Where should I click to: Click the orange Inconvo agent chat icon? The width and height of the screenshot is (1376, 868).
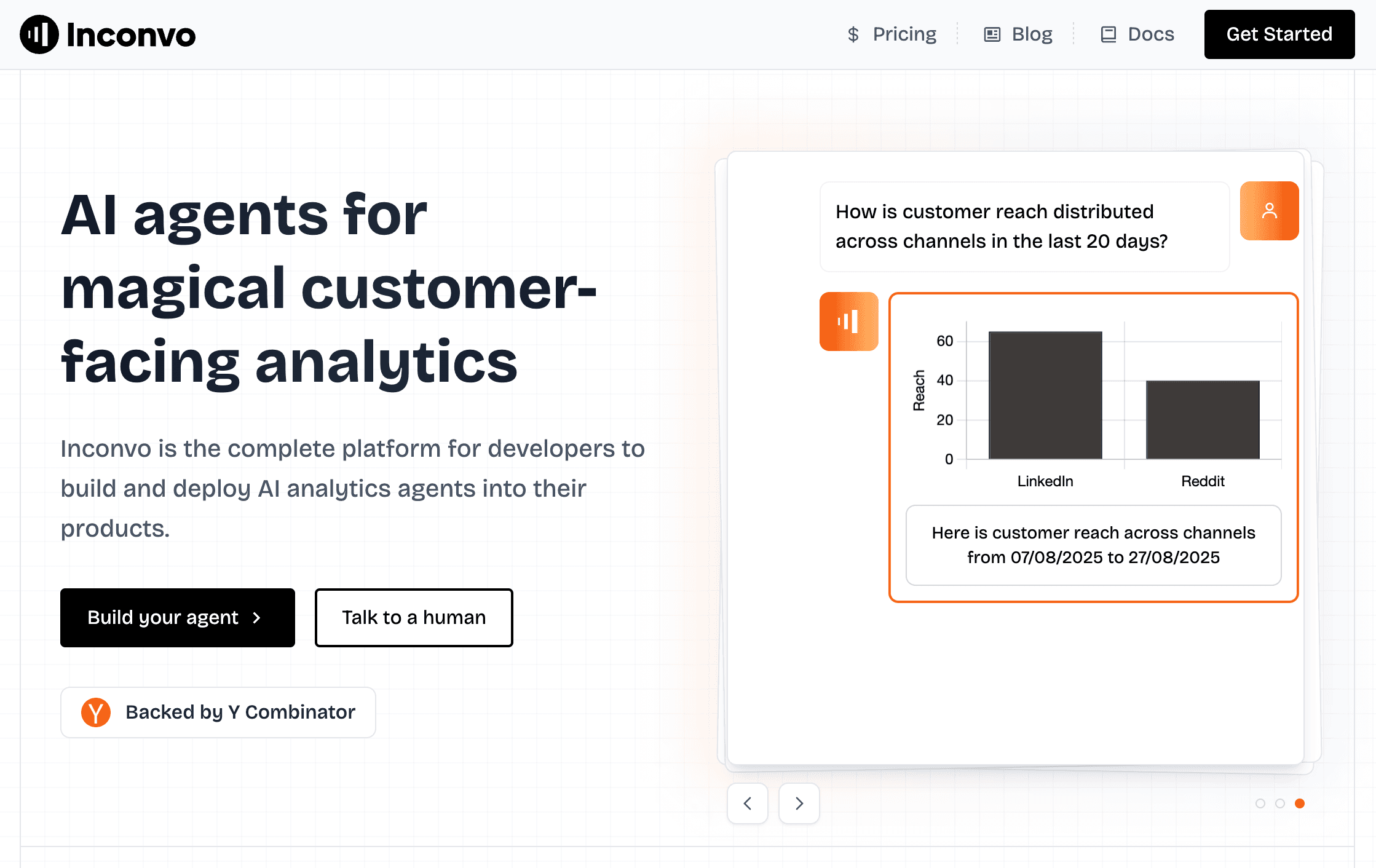click(x=848, y=322)
